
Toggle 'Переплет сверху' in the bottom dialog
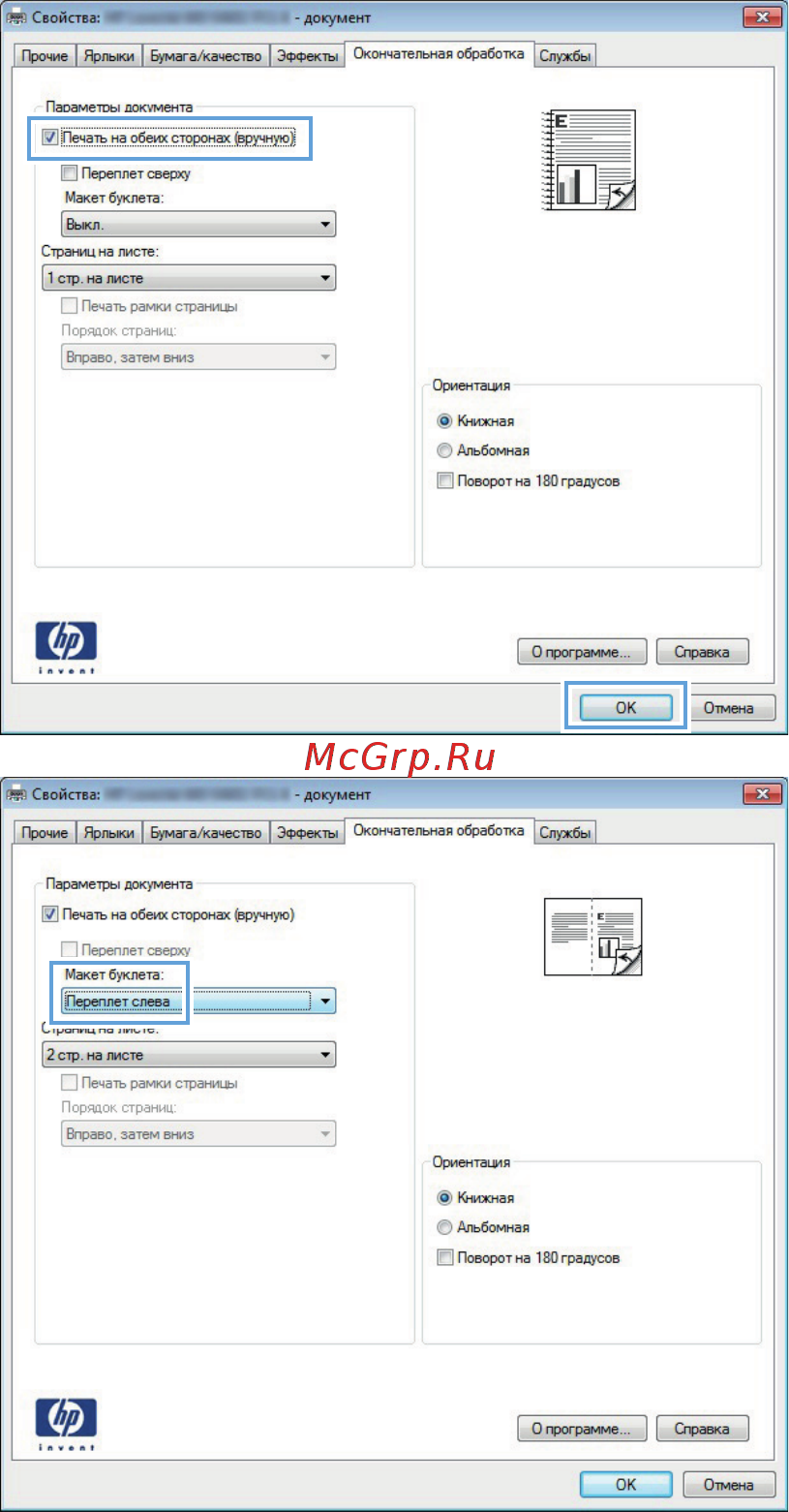pyautogui.click(x=69, y=951)
